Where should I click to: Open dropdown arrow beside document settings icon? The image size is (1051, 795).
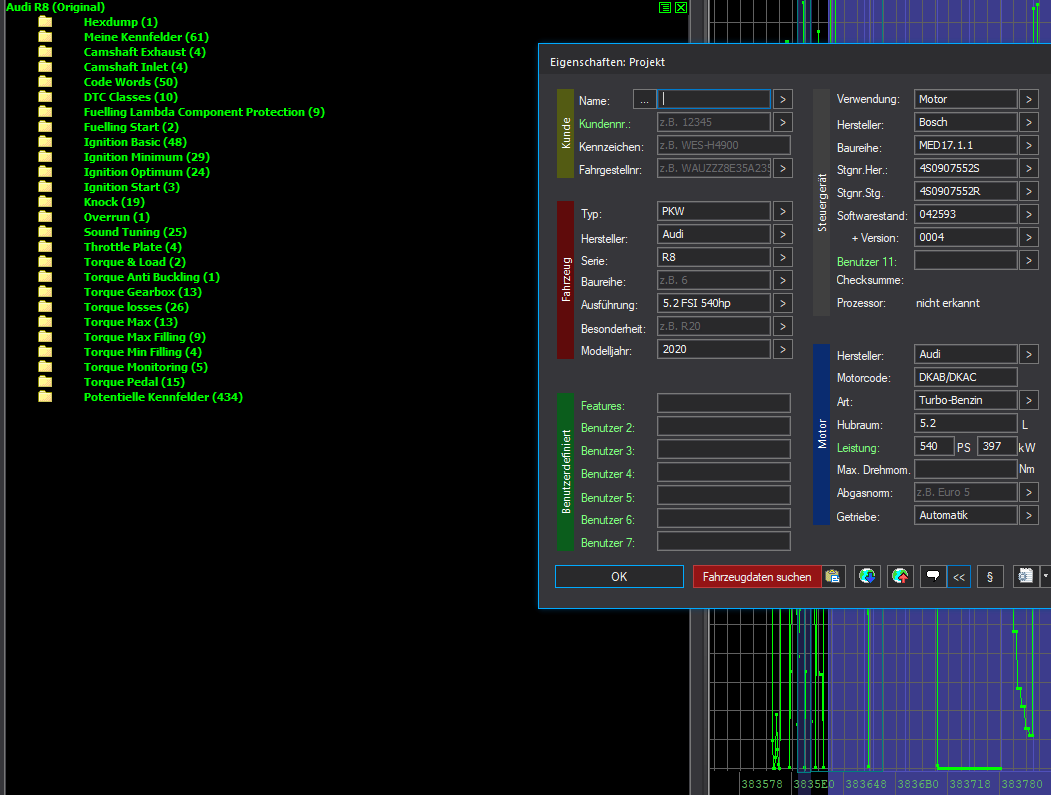tap(1045, 576)
